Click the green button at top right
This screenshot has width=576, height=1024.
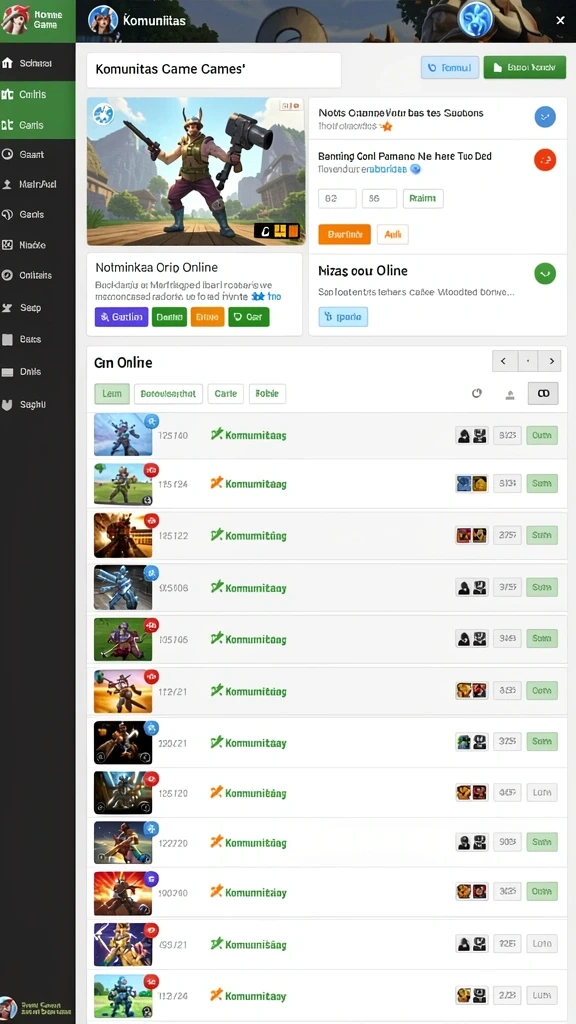point(524,67)
